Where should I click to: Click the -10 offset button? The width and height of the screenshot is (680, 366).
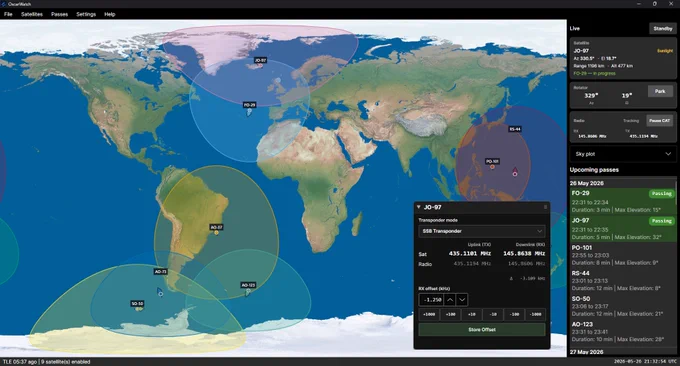click(x=493, y=314)
